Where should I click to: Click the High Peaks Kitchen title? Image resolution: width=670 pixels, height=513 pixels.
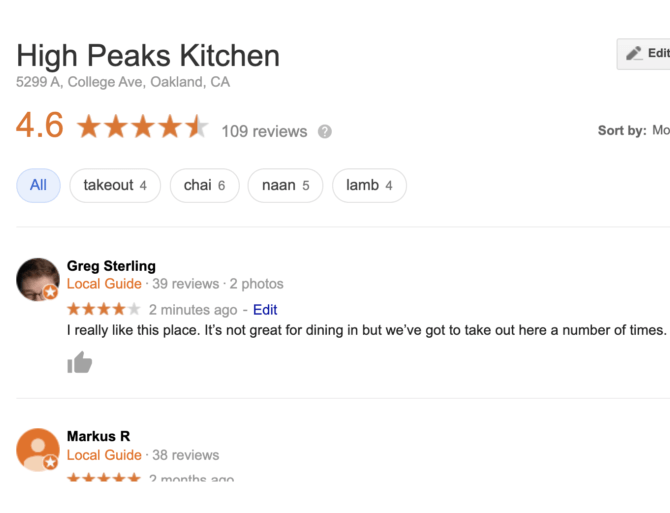point(148,55)
